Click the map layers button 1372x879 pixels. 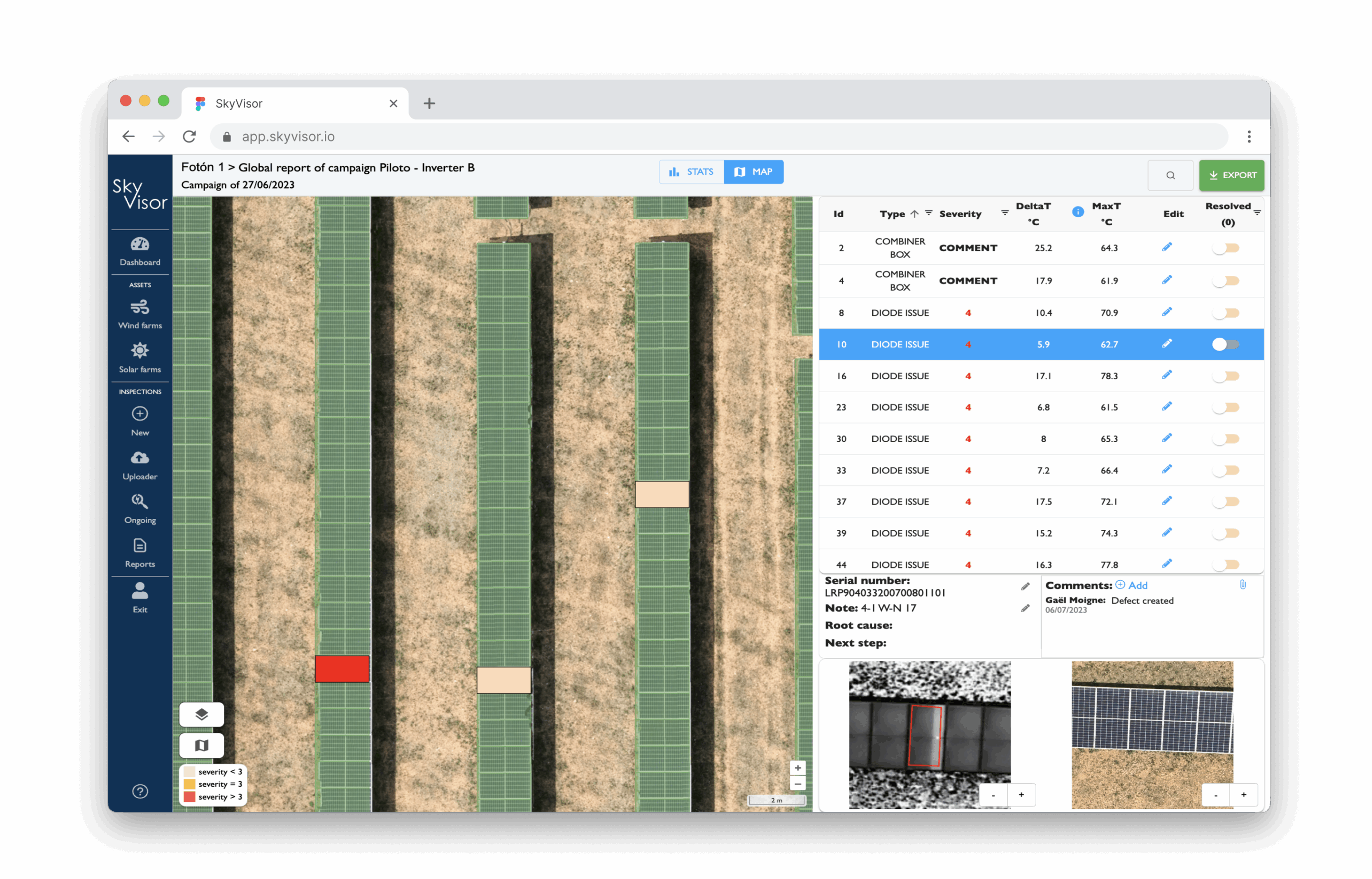[x=202, y=715]
